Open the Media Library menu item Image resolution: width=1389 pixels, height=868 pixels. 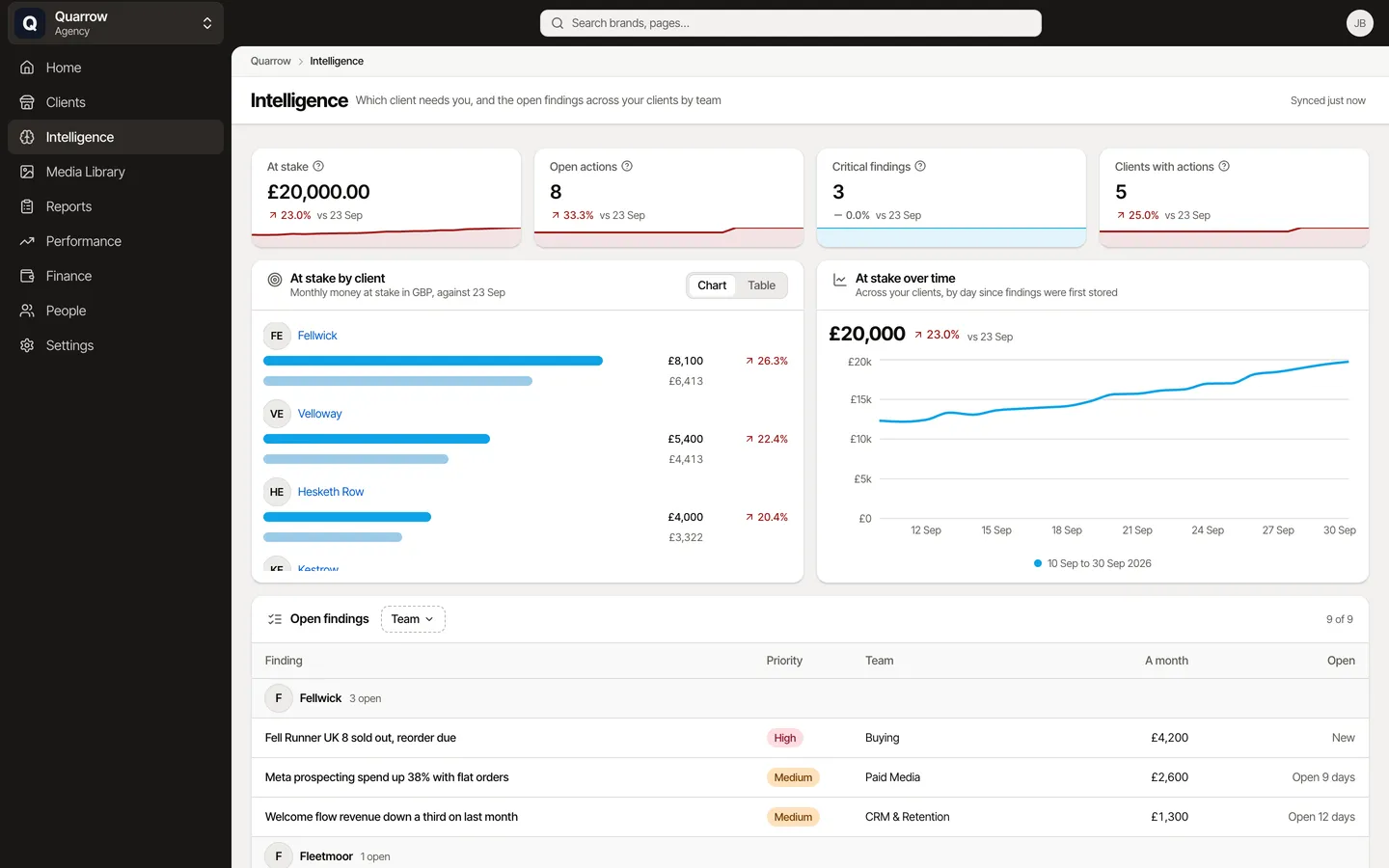pos(116,172)
